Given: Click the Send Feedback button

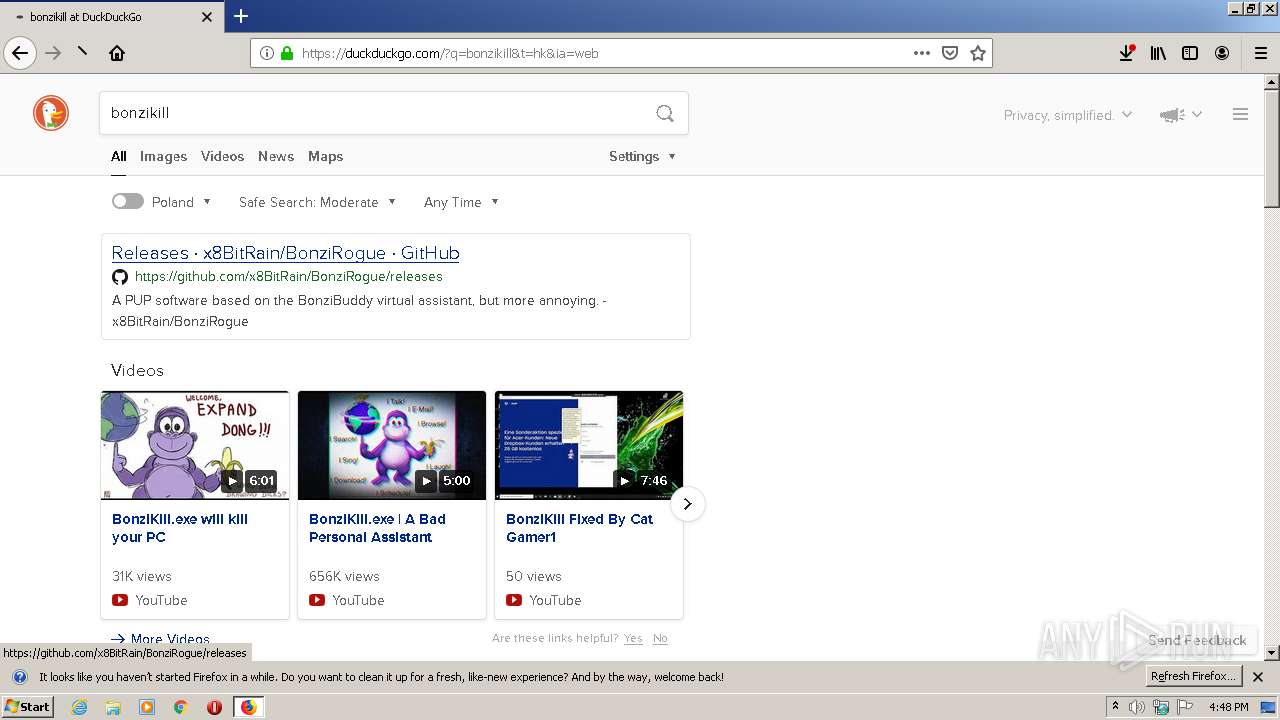Looking at the screenshot, I should (x=1197, y=640).
